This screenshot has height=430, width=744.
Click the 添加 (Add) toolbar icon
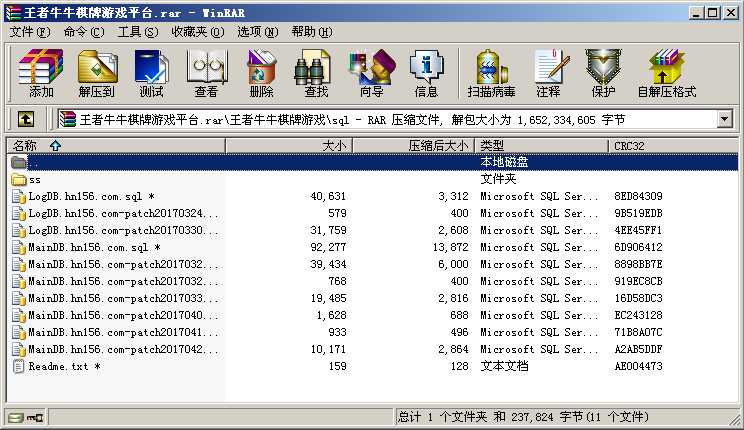(41, 67)
